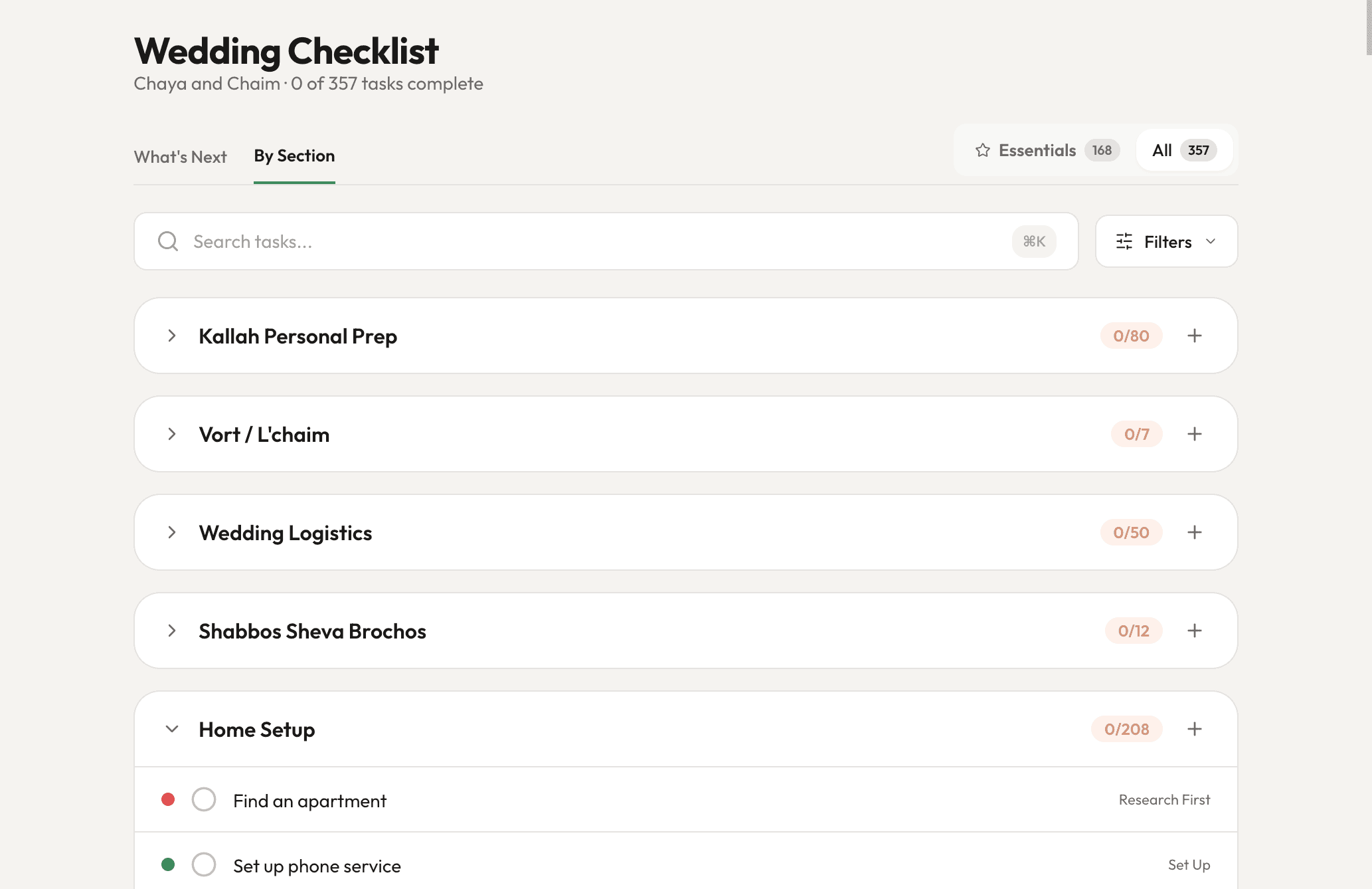
Task: Click Set Up next to phone service
Action: point(1189,864)
